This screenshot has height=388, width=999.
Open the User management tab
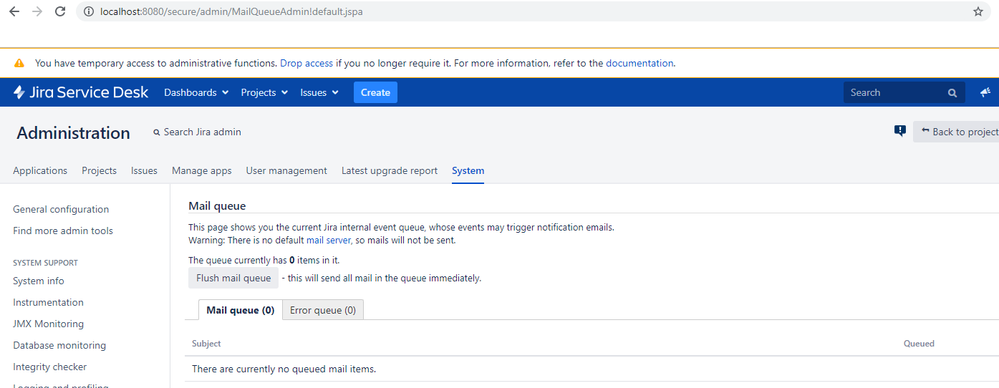coord(287,171)
